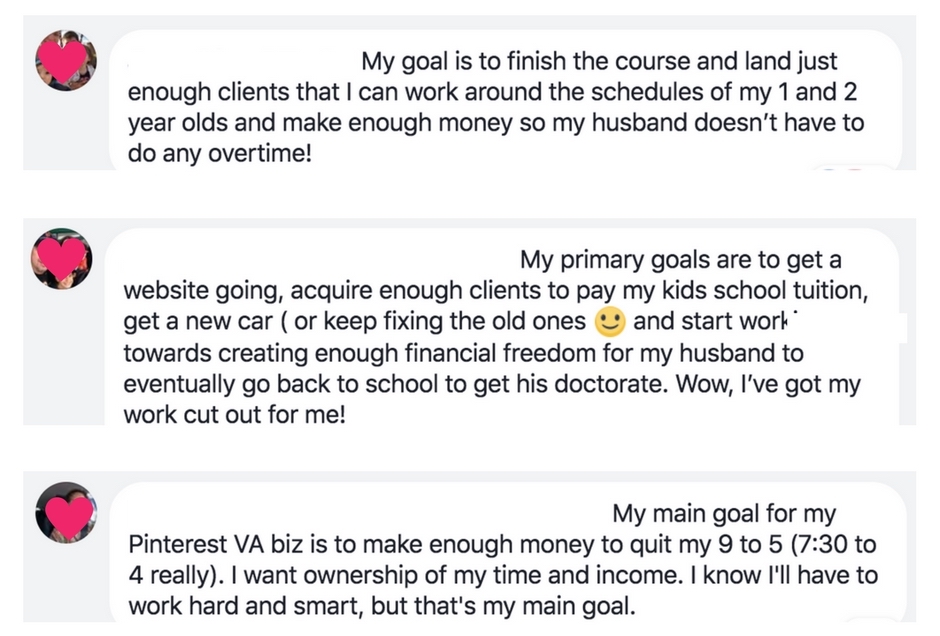
Task: Click the clipped word 'work' after the smiley emoji
Action: tap(764, 322)
